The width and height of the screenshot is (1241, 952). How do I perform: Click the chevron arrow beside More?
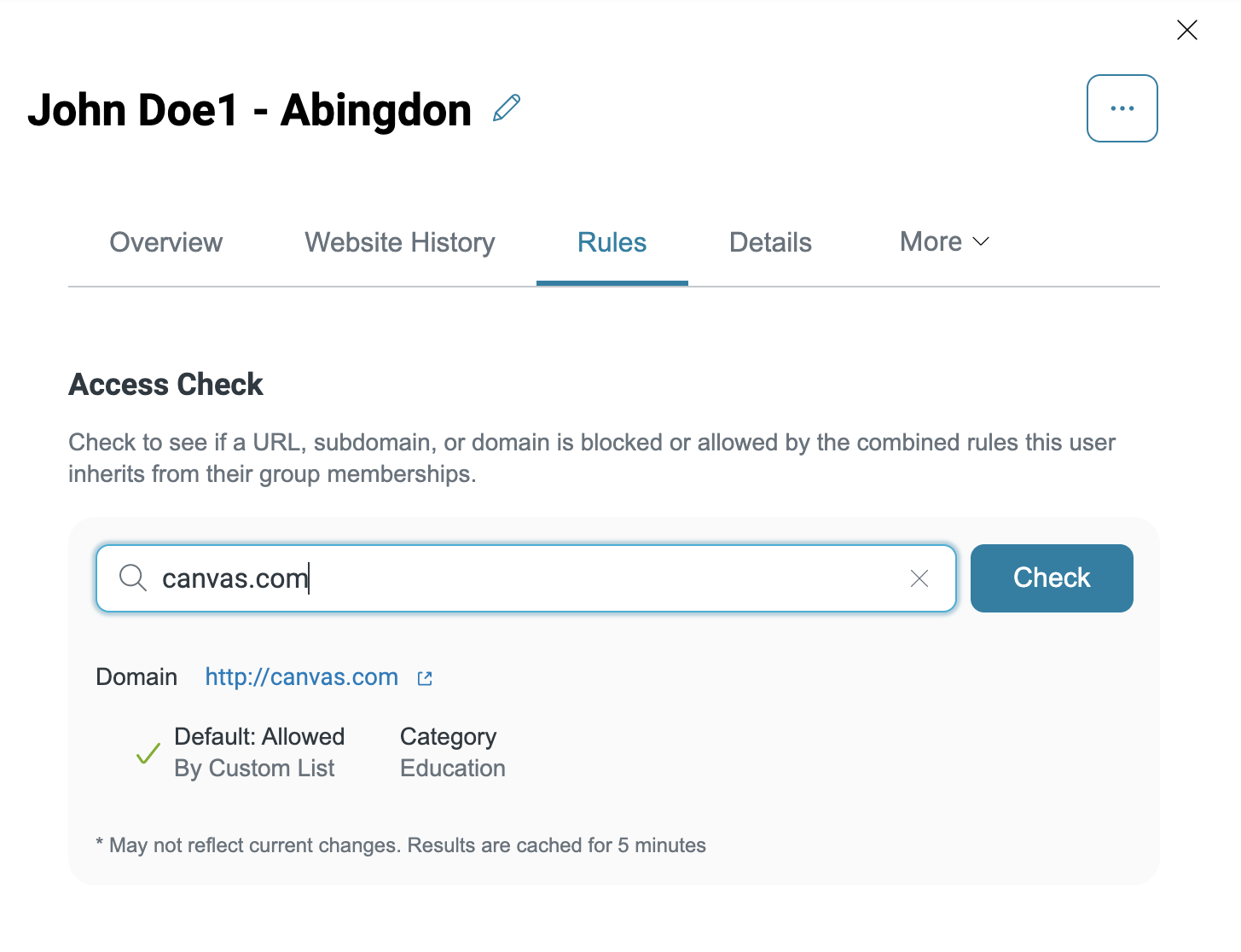click(x=981, y=242)
